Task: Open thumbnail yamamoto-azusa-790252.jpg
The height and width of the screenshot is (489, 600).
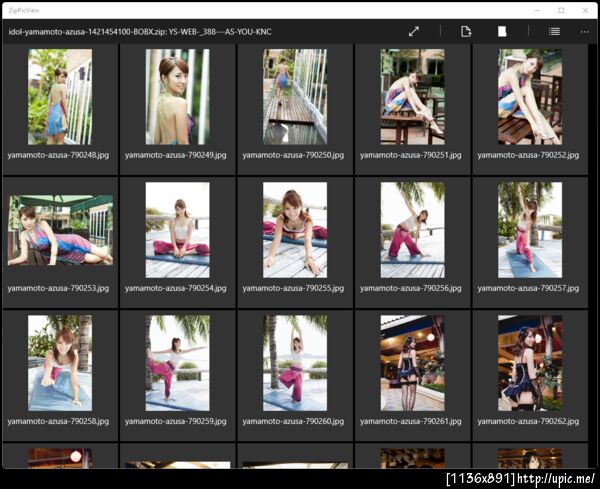Action: pyautogui.click(x=530, y=96)
